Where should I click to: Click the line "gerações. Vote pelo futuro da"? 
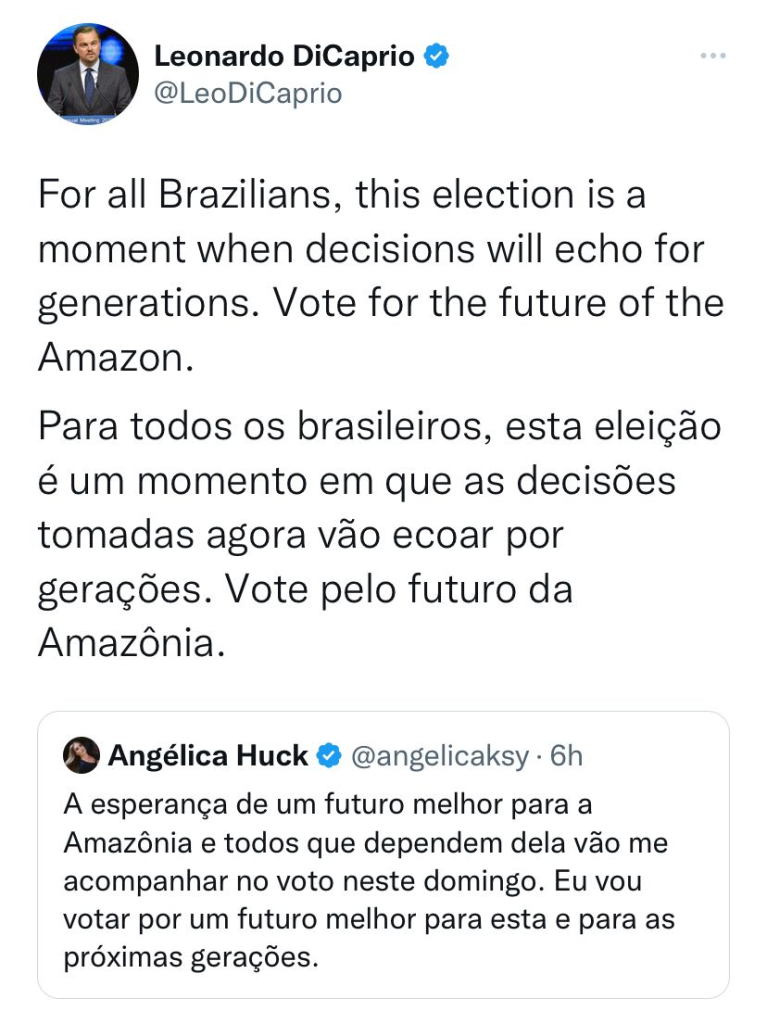pos(305,590)
